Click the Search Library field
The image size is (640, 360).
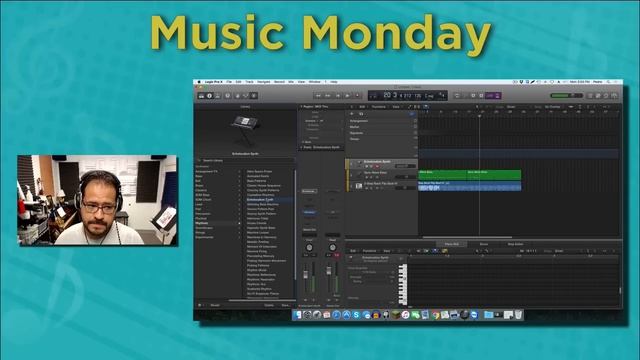[x=245, y=160]
